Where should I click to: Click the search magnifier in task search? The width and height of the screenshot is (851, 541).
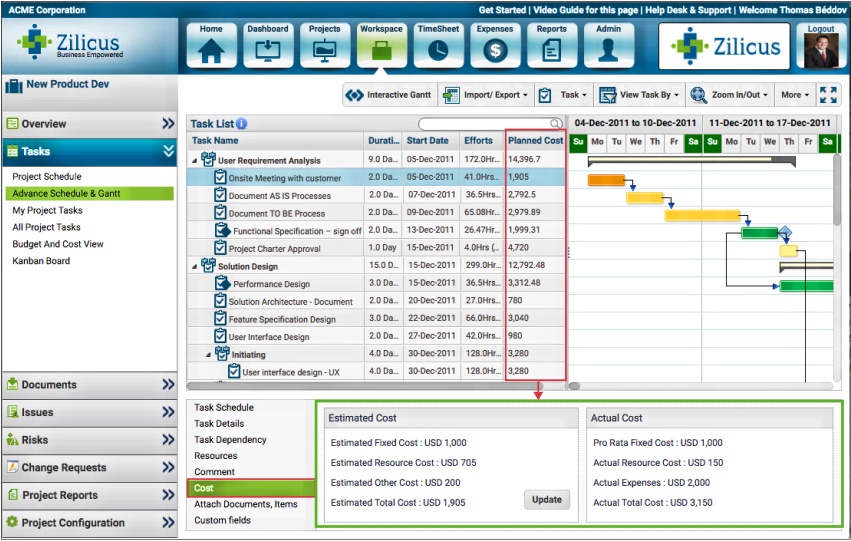pos(555,124)
